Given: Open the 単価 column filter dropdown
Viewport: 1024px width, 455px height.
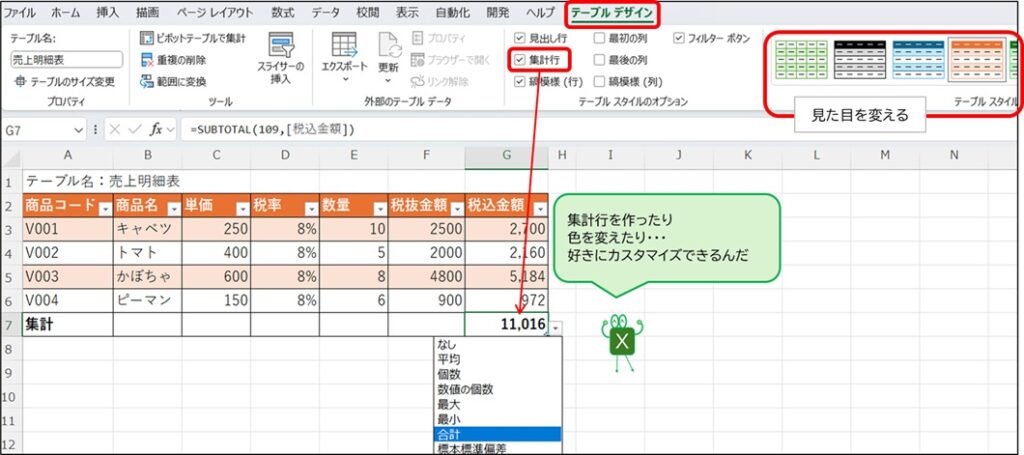Looking at the screenshot, I should point(242,209).
